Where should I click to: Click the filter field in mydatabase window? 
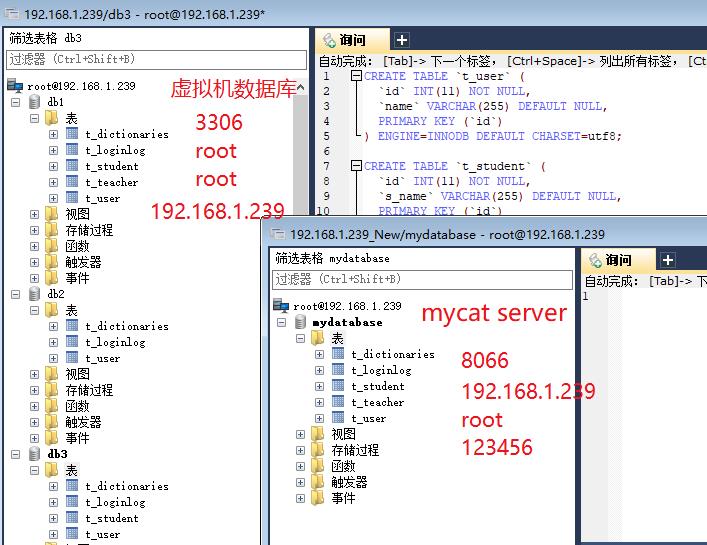[x=420, y=279]
